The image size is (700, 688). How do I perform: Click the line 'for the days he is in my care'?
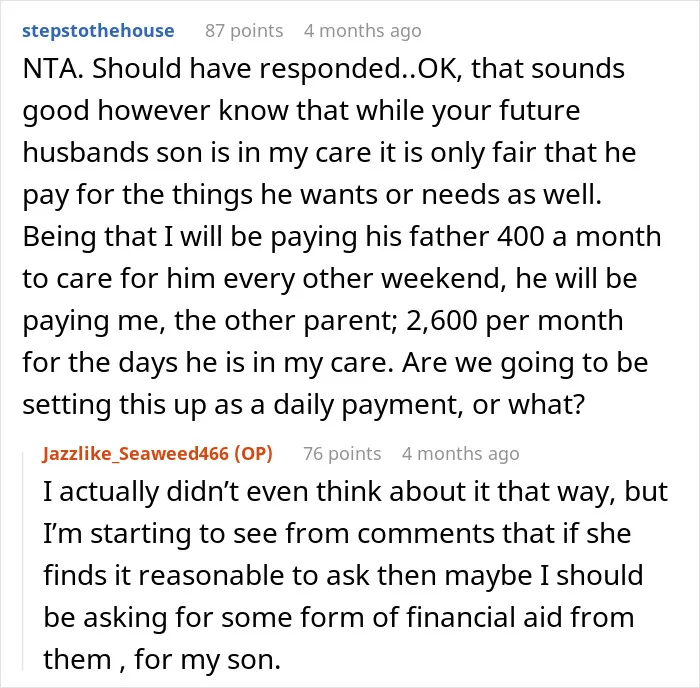click(x=335, y=363)
